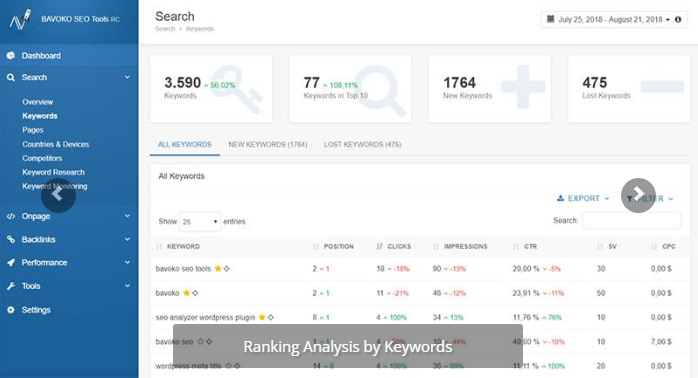The width and height of the screenshot is (698, 378).
Task: Click the info icon beside date range
Action: pos(678,20)
